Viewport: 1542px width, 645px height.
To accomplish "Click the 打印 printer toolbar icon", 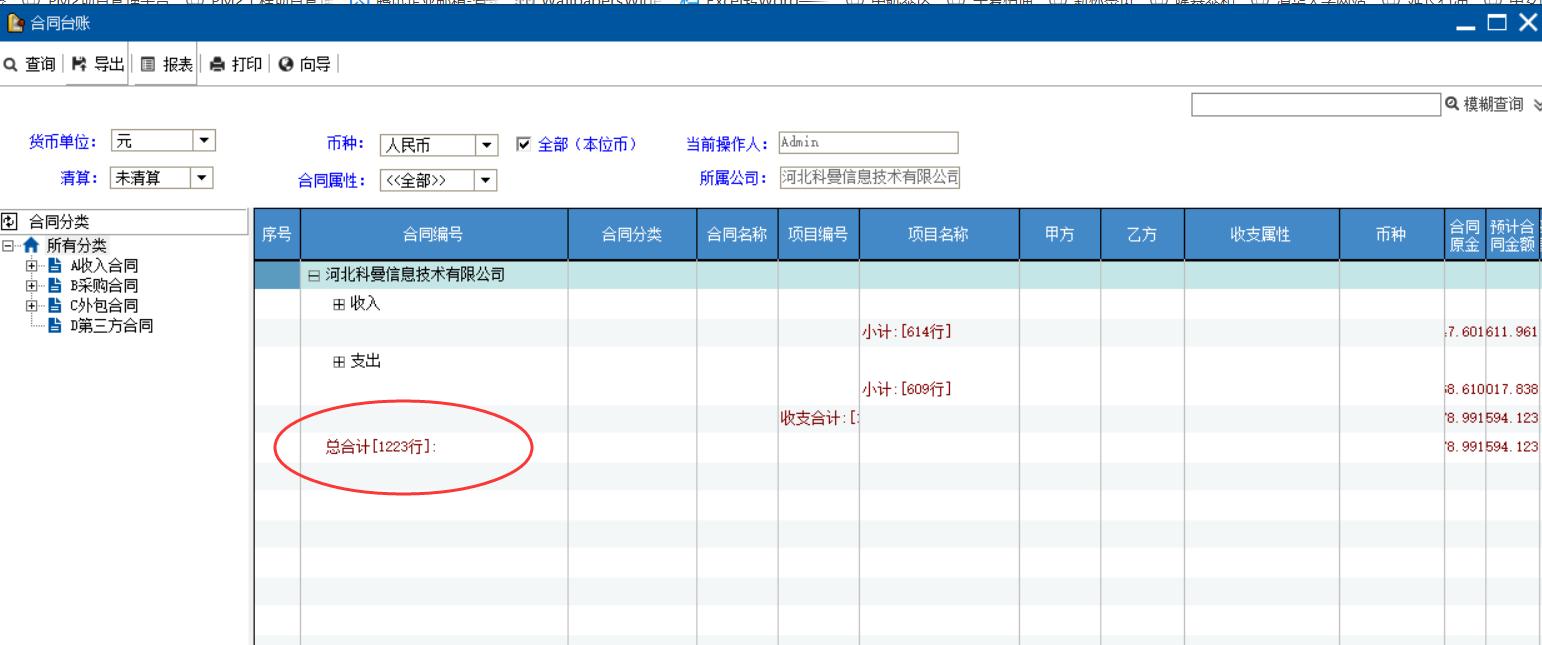I will [218, 65].
